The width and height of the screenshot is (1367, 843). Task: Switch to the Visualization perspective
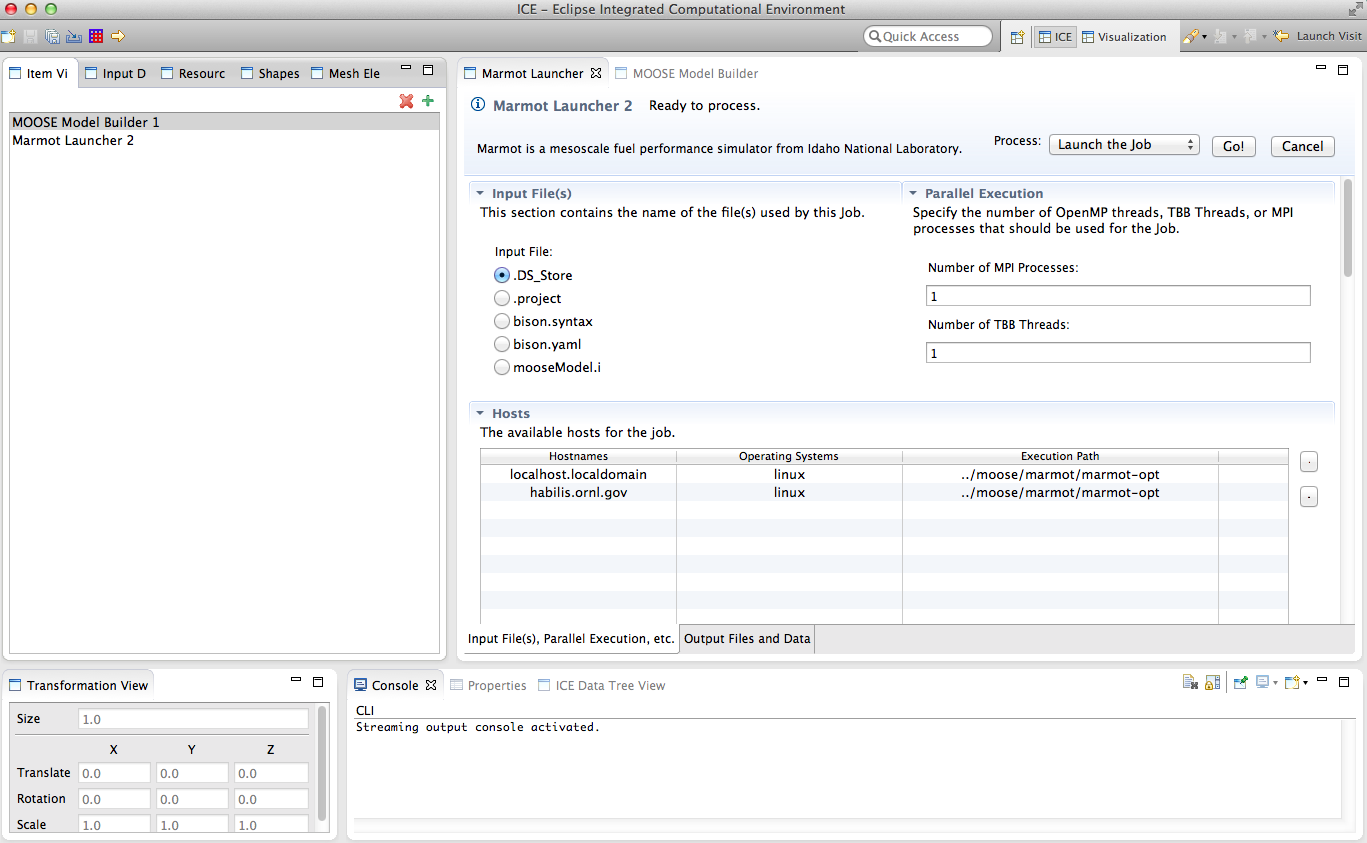coord(1124,37)
